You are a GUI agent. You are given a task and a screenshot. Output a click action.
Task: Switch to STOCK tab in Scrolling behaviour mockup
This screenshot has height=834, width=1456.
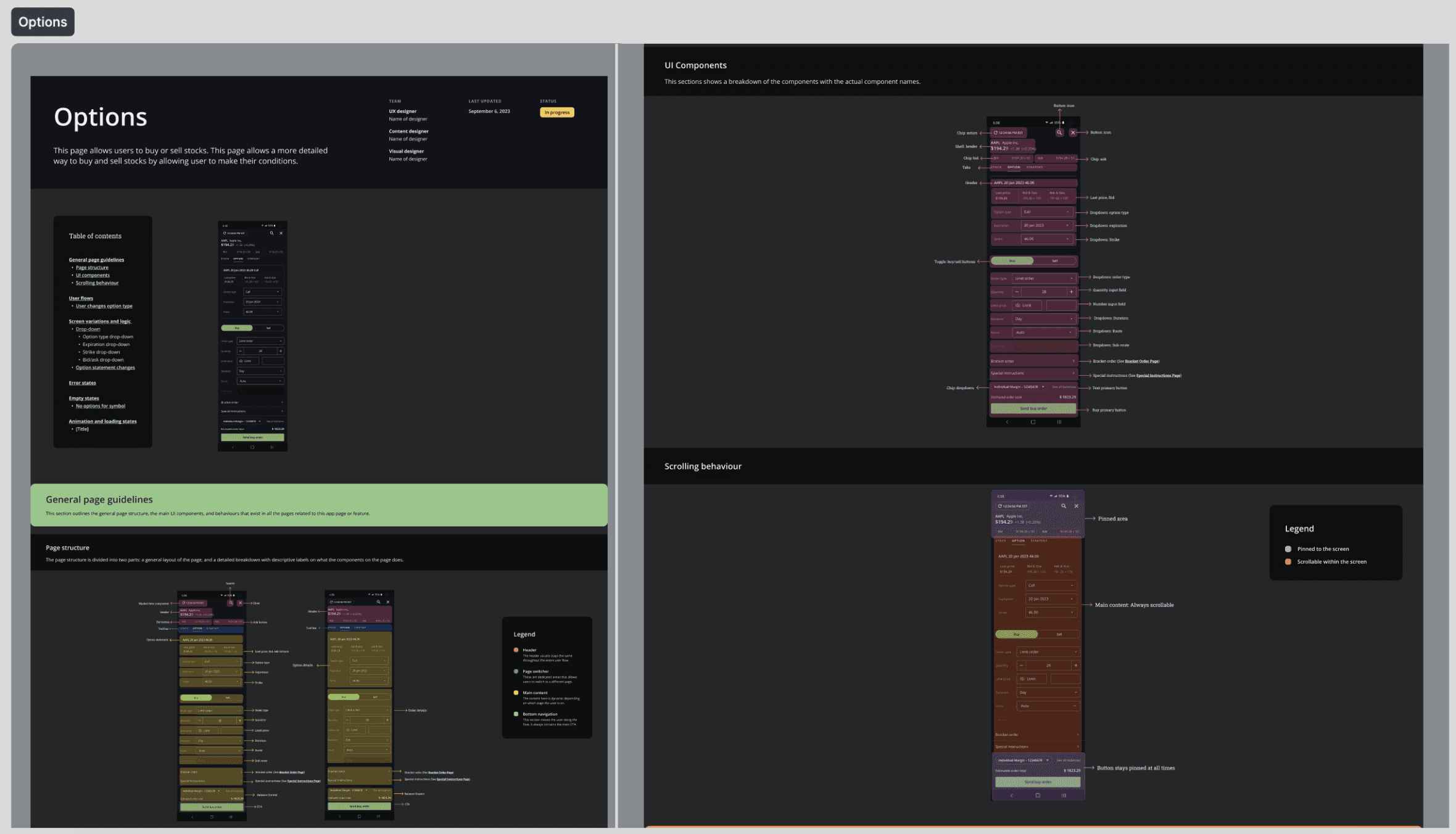point(1001,541)
